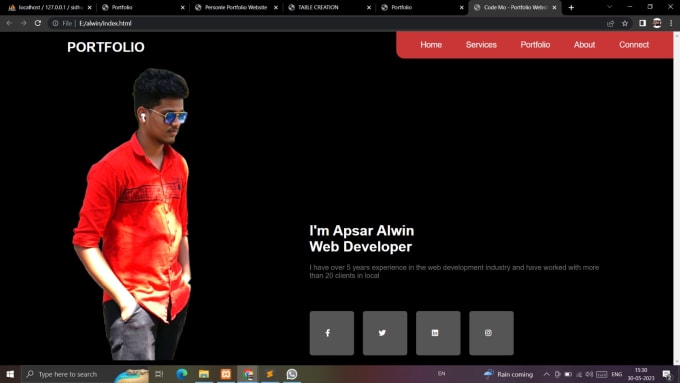Image resolution: width=680 pixels, height=383 pixels.
Task: Open the clock and date flyout
Action: pyautogui.click(x=641, y=374)
